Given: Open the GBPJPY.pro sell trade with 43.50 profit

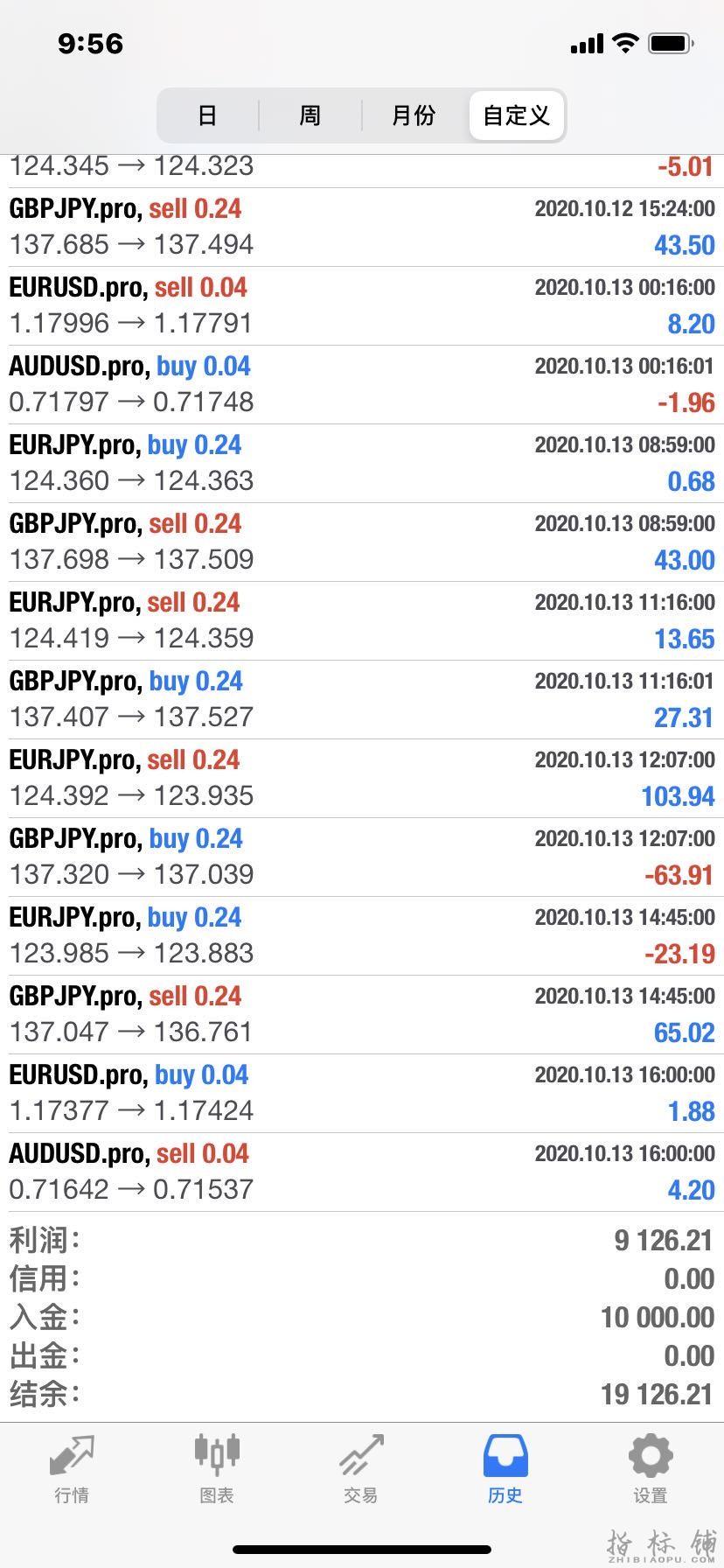Looking at the screenshot, I should click(362, 227).
